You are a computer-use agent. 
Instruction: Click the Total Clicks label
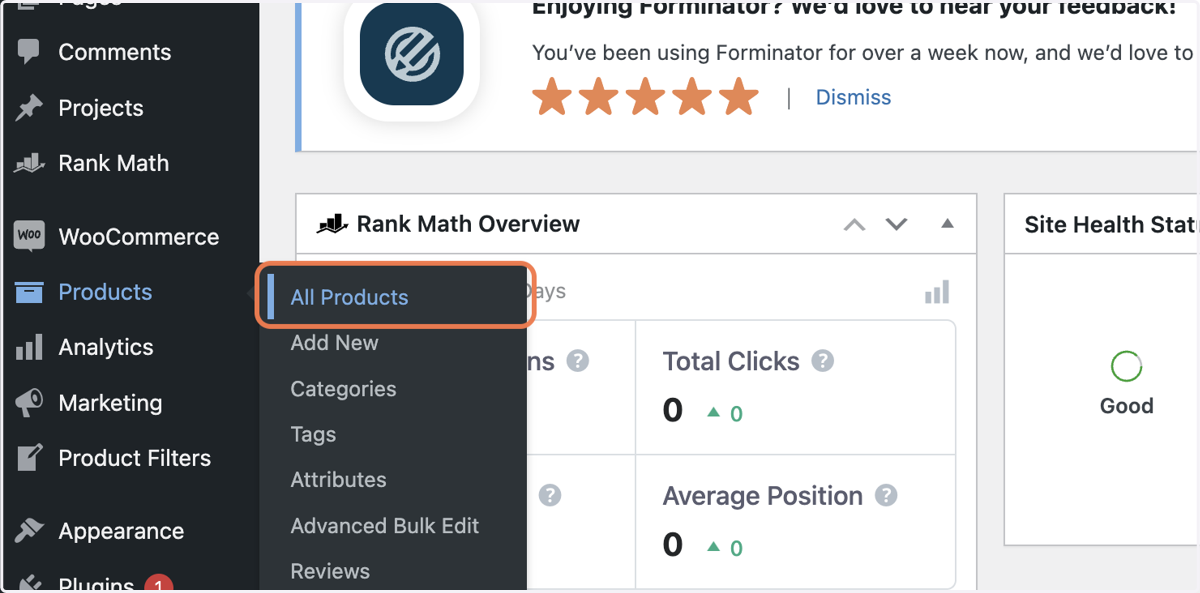(x=731, y=361)
